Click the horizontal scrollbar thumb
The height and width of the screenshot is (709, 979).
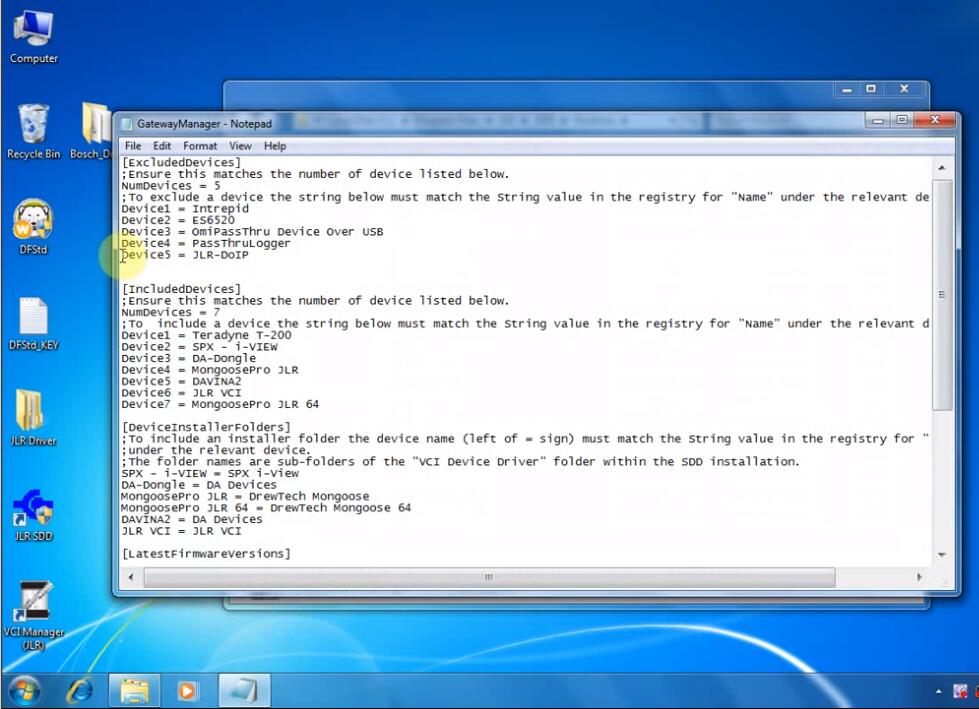click(x=489, y=577)
